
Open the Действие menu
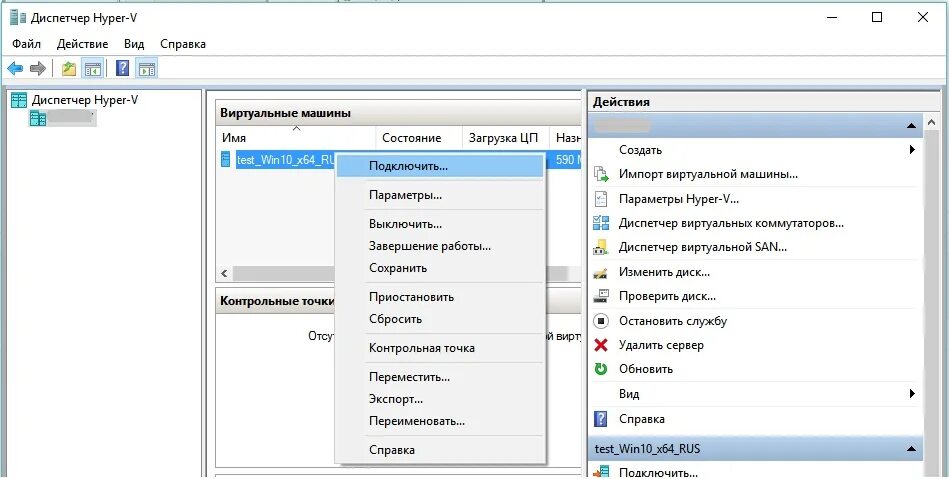82,44
